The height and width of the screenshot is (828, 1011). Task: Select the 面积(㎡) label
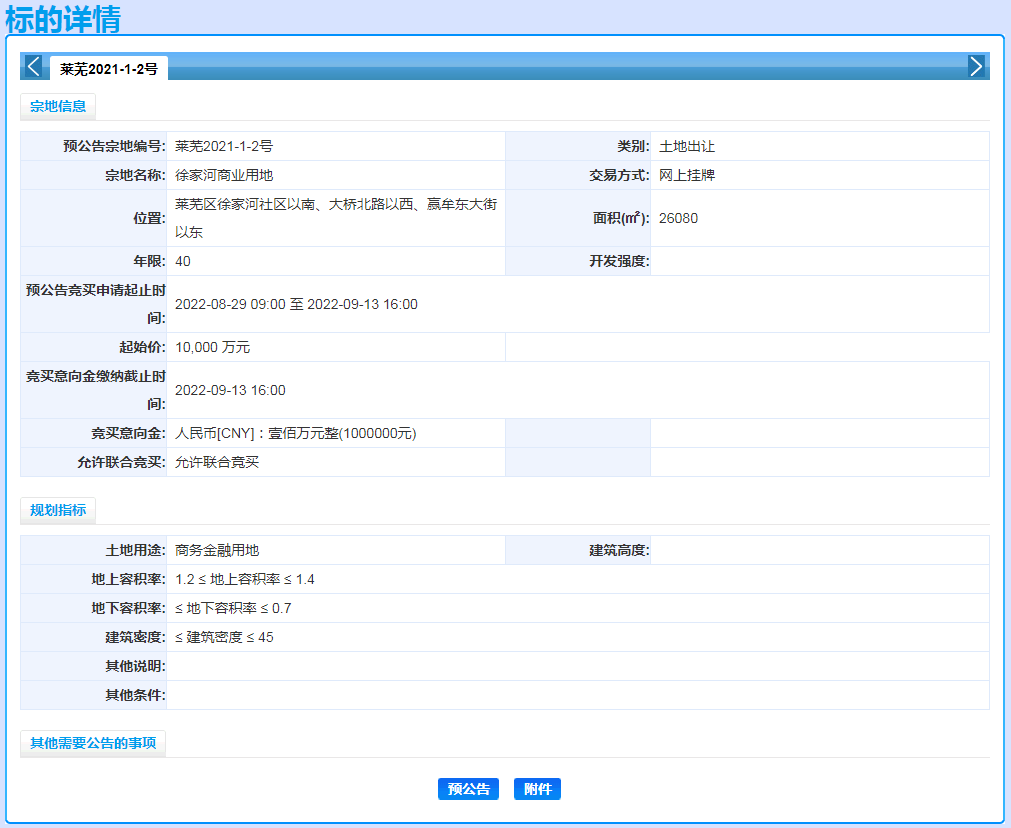point(621,218)
